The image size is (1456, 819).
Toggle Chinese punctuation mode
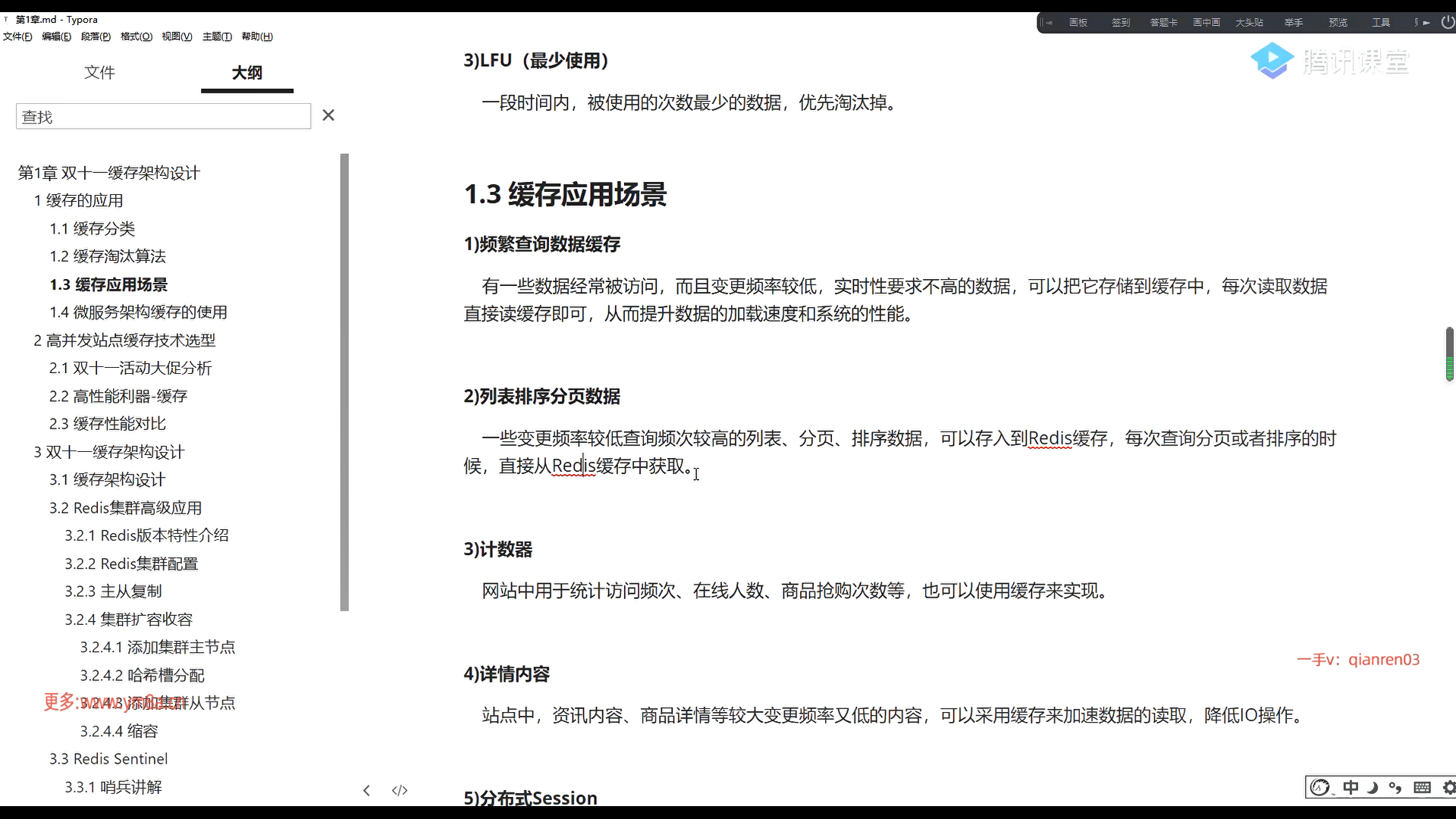click(1395, 788)
